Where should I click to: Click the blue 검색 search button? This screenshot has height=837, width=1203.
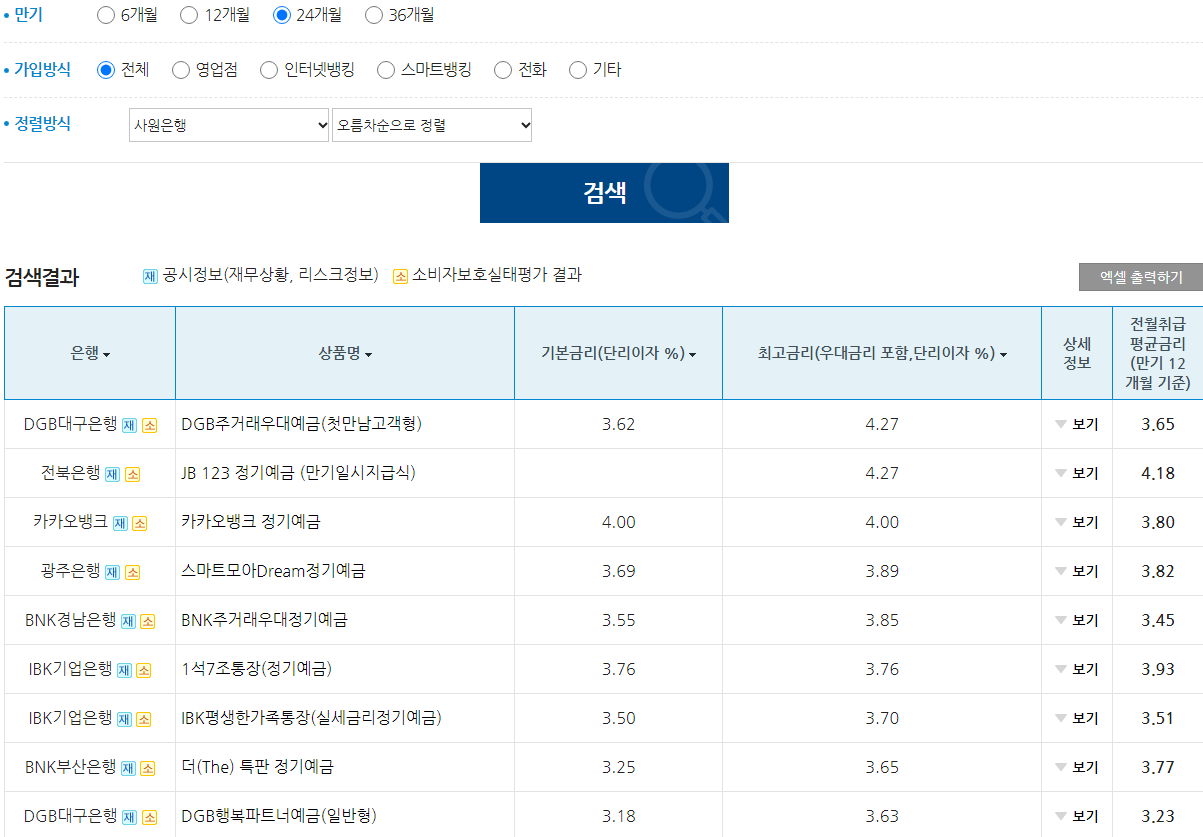click(x=604, y=193)
